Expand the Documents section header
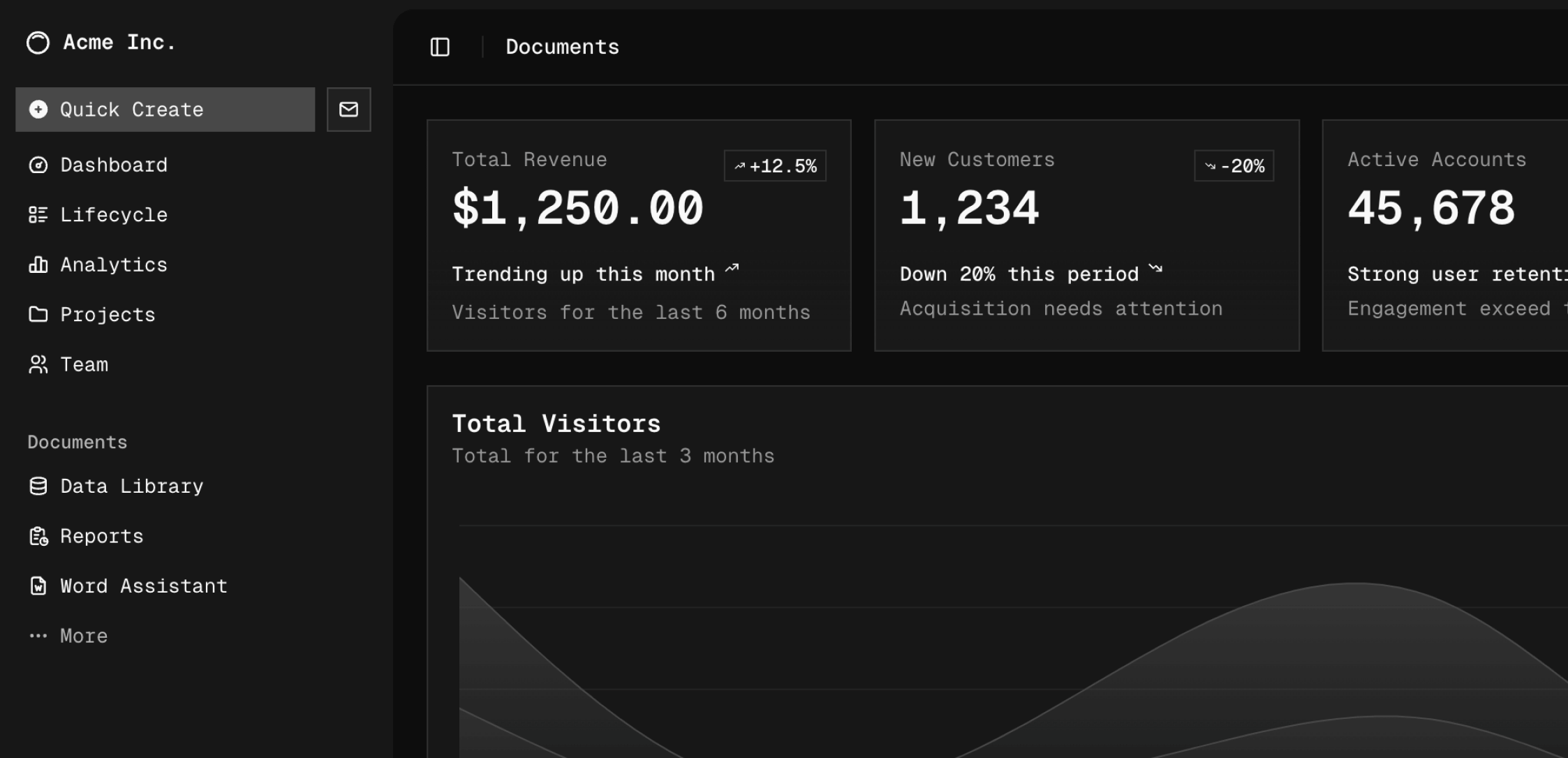The width and height of the screenshot is (1568, 758). 77,441
